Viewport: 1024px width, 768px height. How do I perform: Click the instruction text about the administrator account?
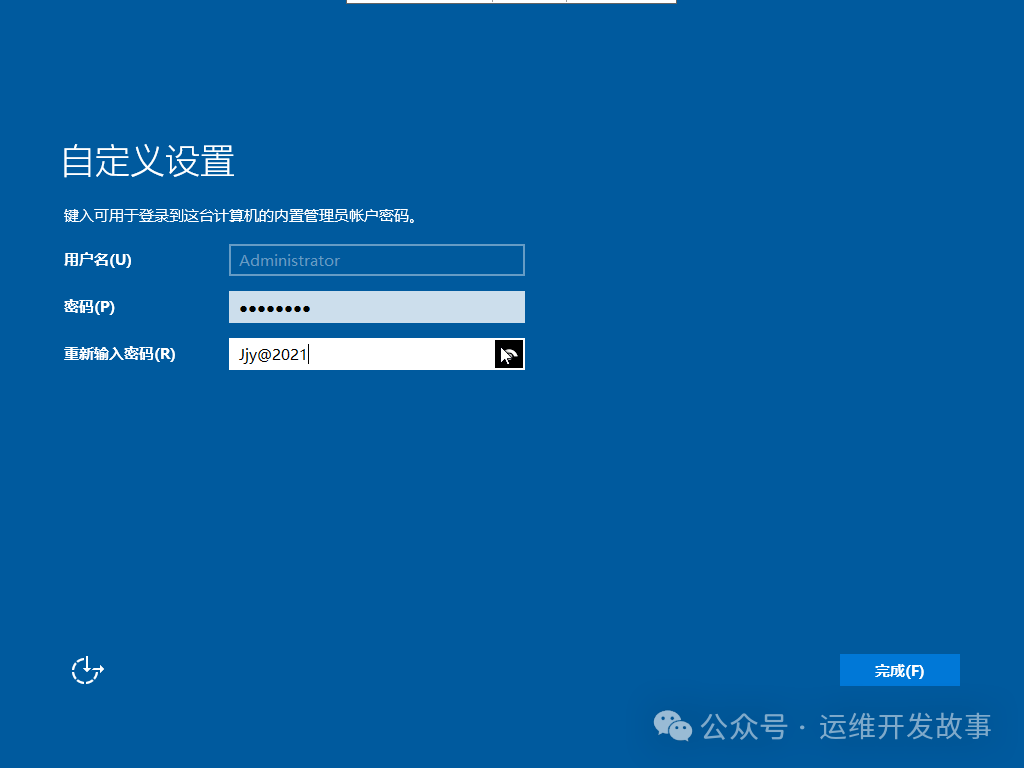pos(240,215)
